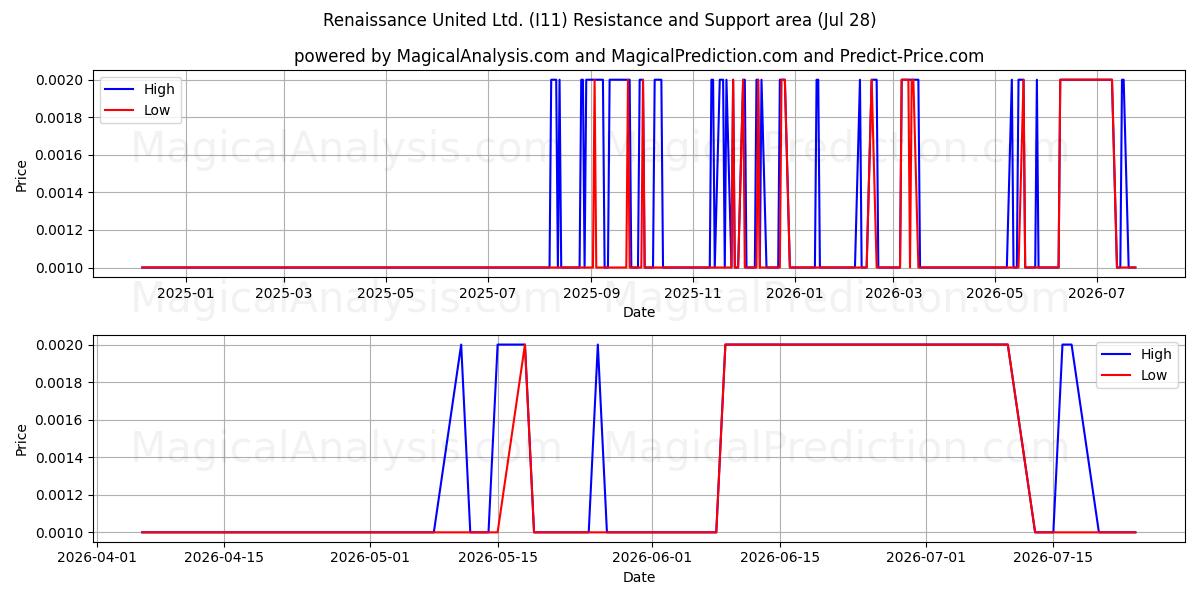Viewport: 1200px width, 600px height.
Task: Click the top chart 'Date' x-axis label
Action: (x=639, y=312)
